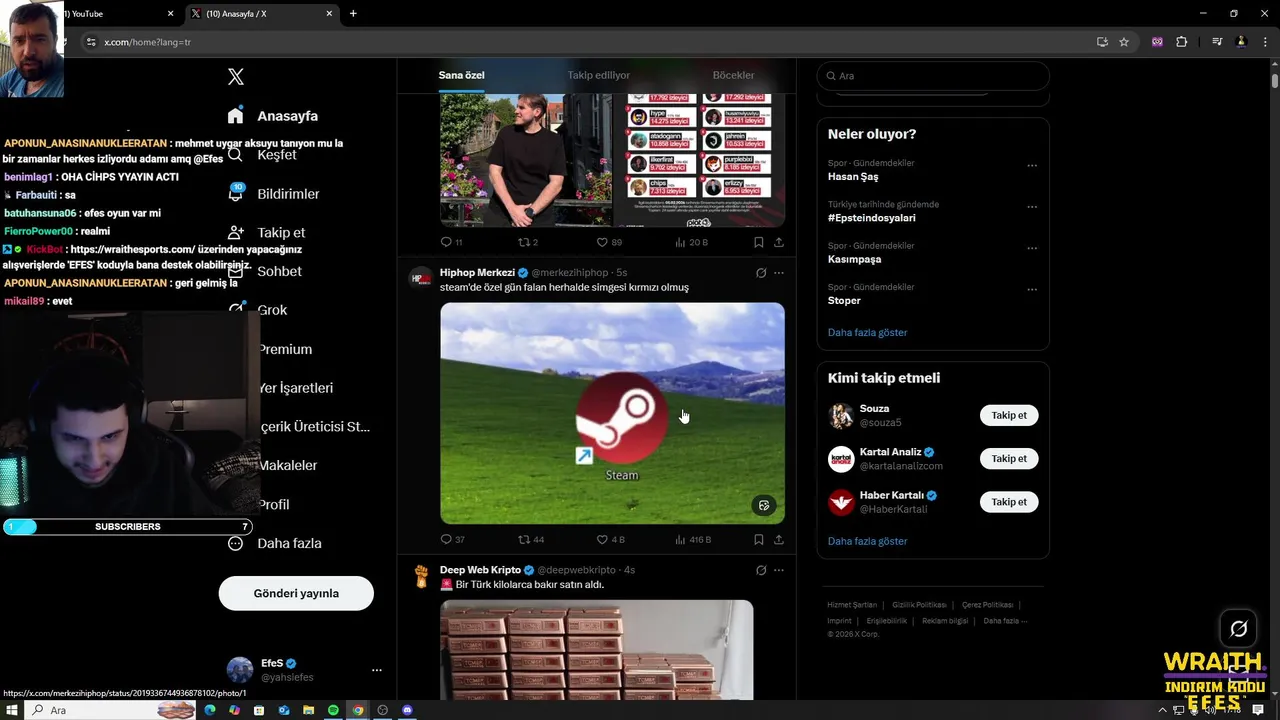Screen dimensions: 1280x720
Task: Click the Chrome address bar URL
Action: pos(147,42)
